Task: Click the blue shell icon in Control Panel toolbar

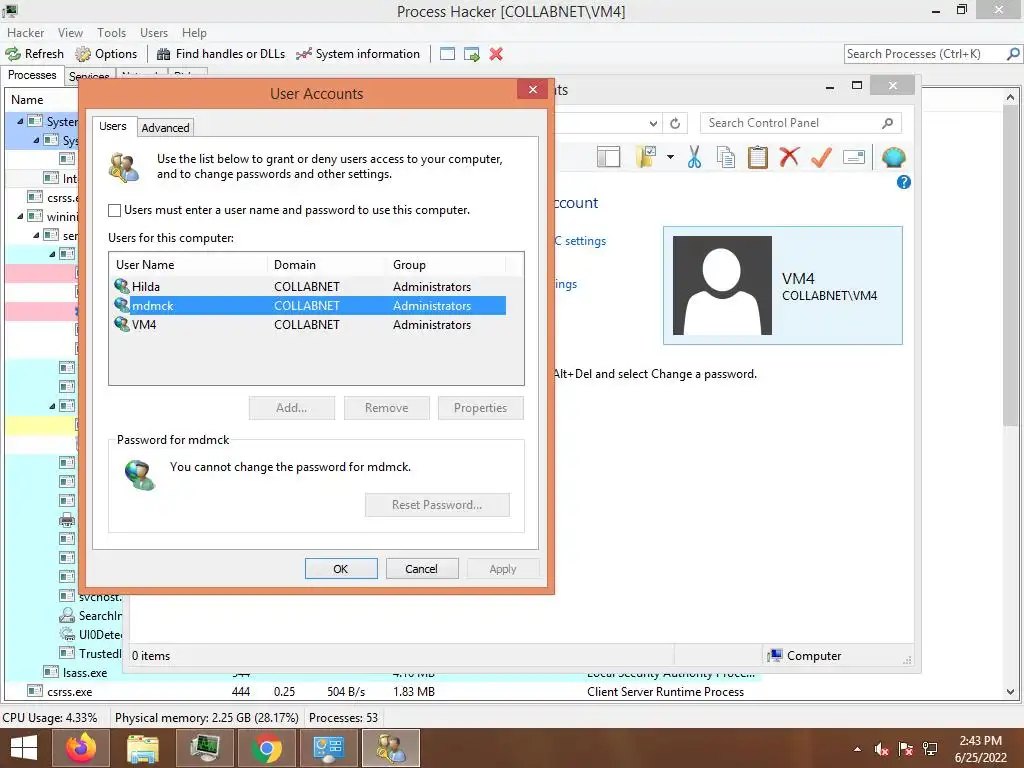Action: [893, 157]
